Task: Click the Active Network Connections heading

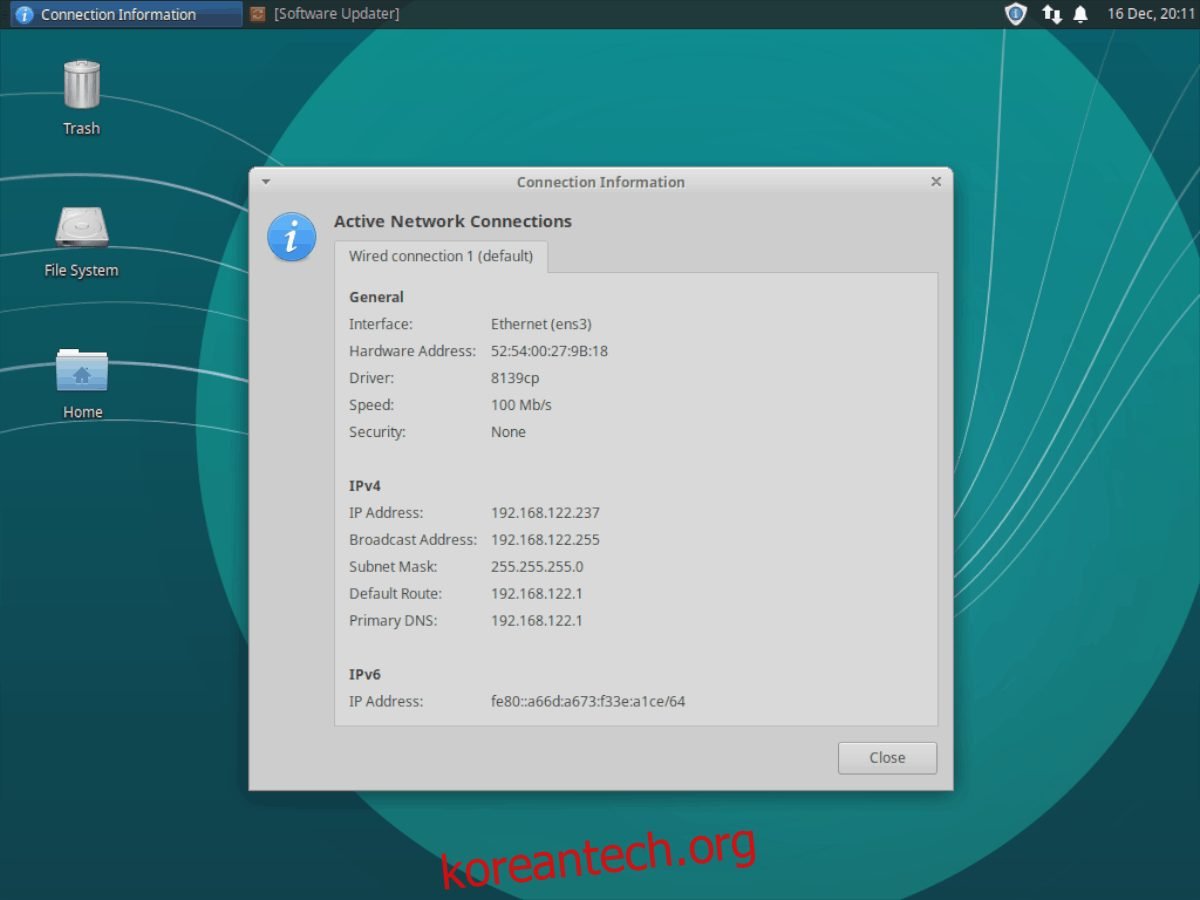Action: click(x=452, y=221)
